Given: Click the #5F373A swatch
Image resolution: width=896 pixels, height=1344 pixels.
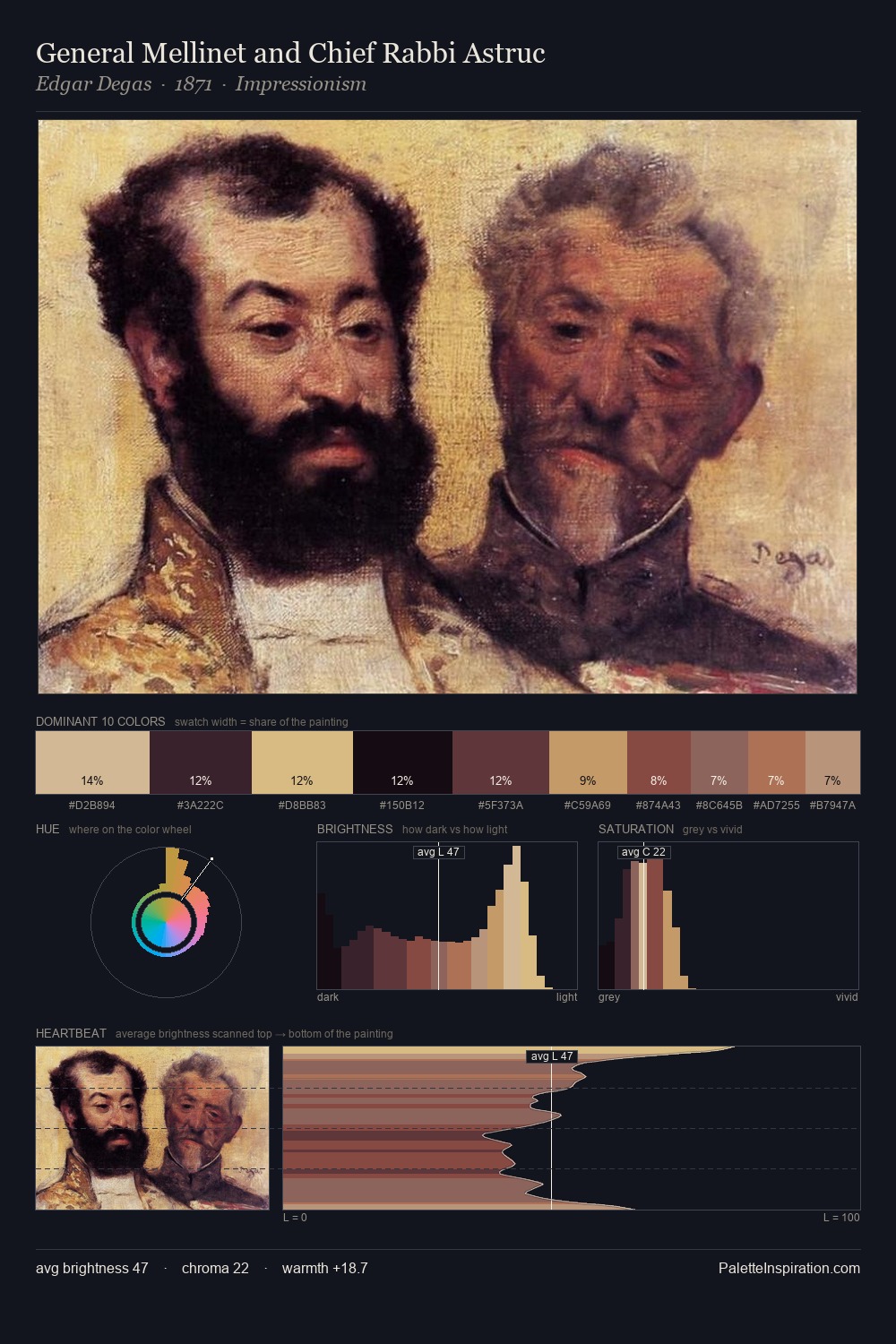Looking at the screenshot, I should (500, 762).
